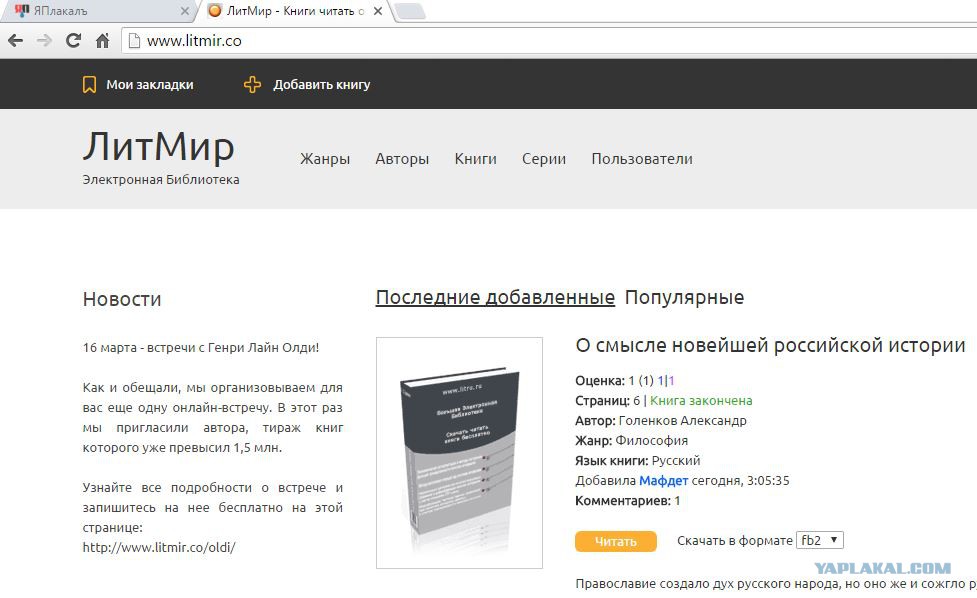This screenshot has width=977, height=598.
Task: Click the Новости heading
Action: (x=122, y=299)
